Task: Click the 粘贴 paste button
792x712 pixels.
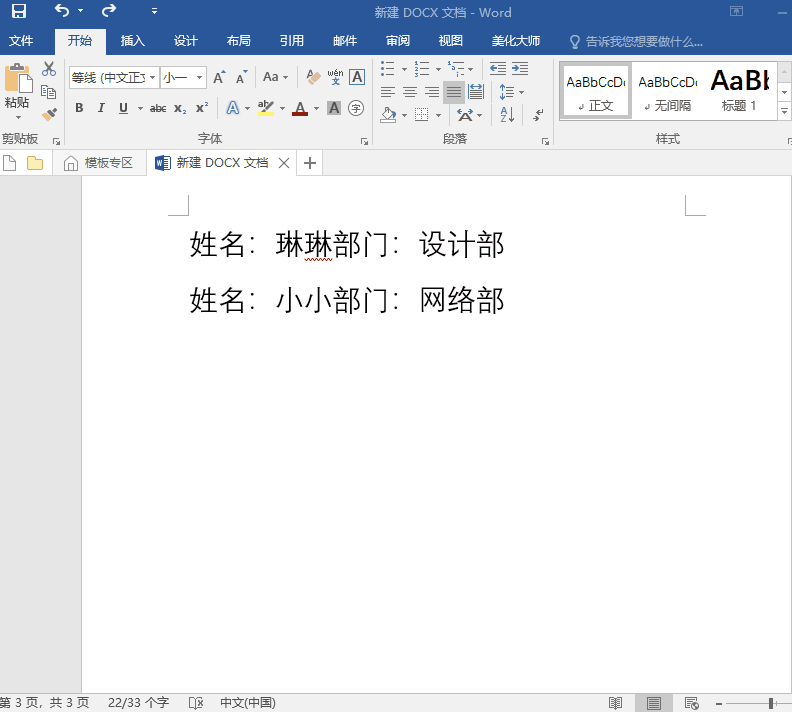Action: 17,90
